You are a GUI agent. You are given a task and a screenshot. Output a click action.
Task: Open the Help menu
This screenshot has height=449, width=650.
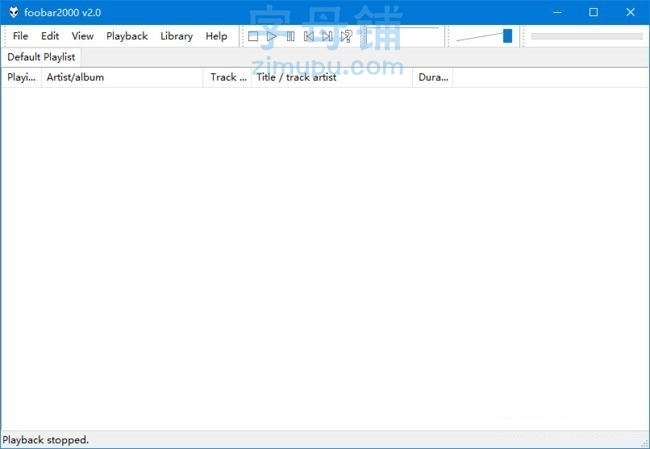[216, 36]
